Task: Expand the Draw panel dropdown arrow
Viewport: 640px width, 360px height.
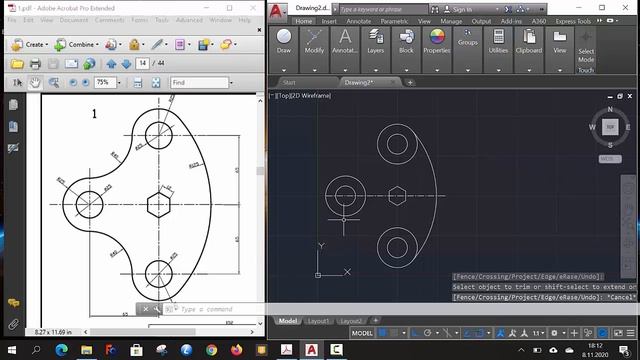Action: tap(284, 70)
